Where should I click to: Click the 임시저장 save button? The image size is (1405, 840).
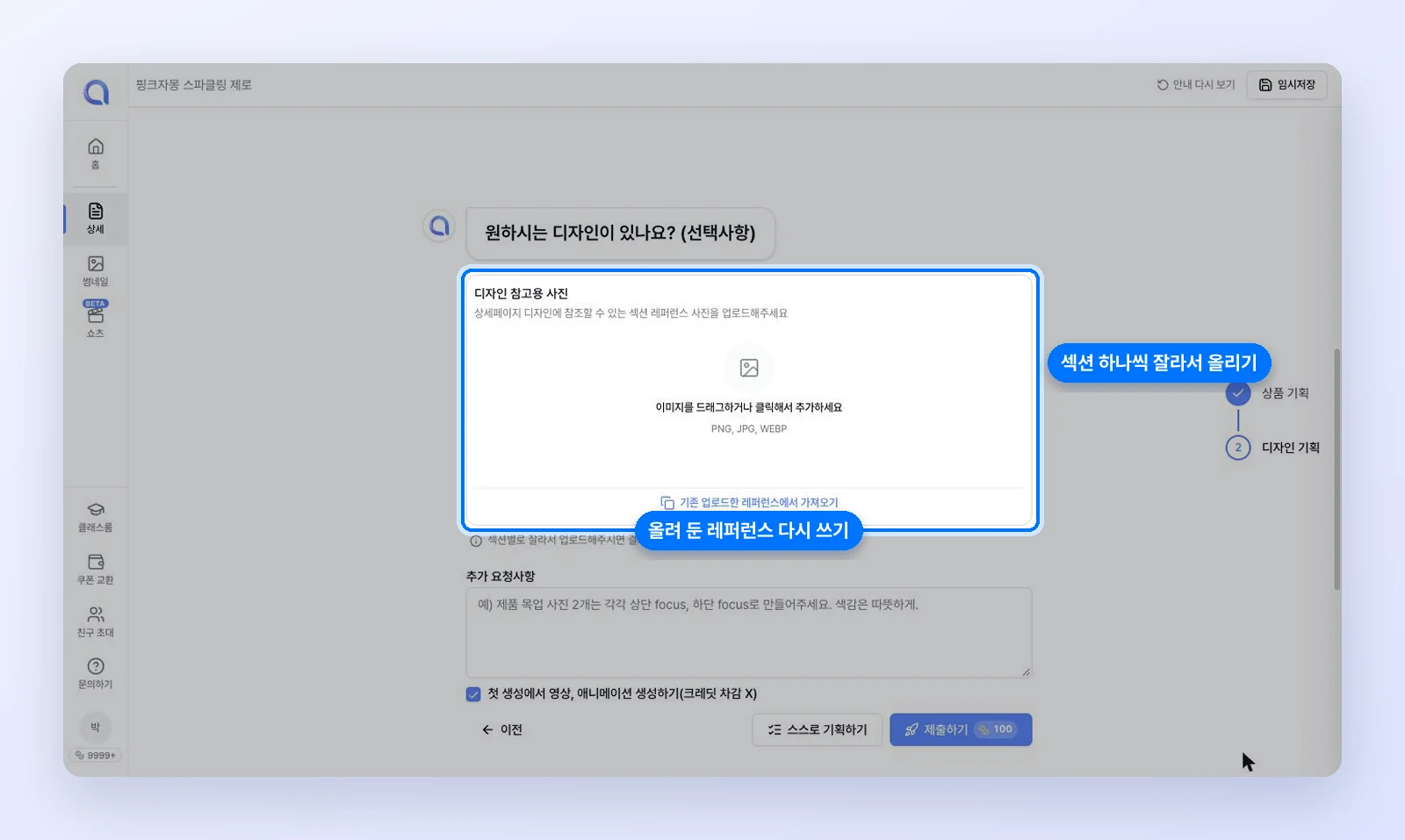1286,85
